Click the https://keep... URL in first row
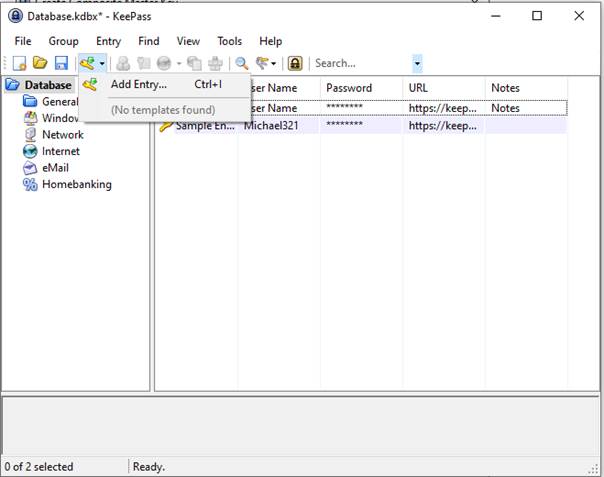 click(x=443, y=108)
